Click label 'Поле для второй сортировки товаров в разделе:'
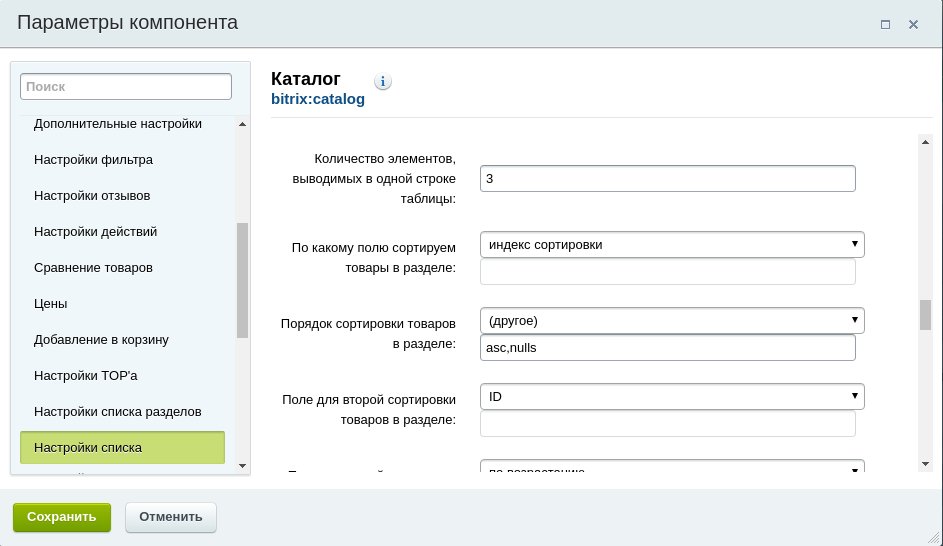 coord(369,410)
